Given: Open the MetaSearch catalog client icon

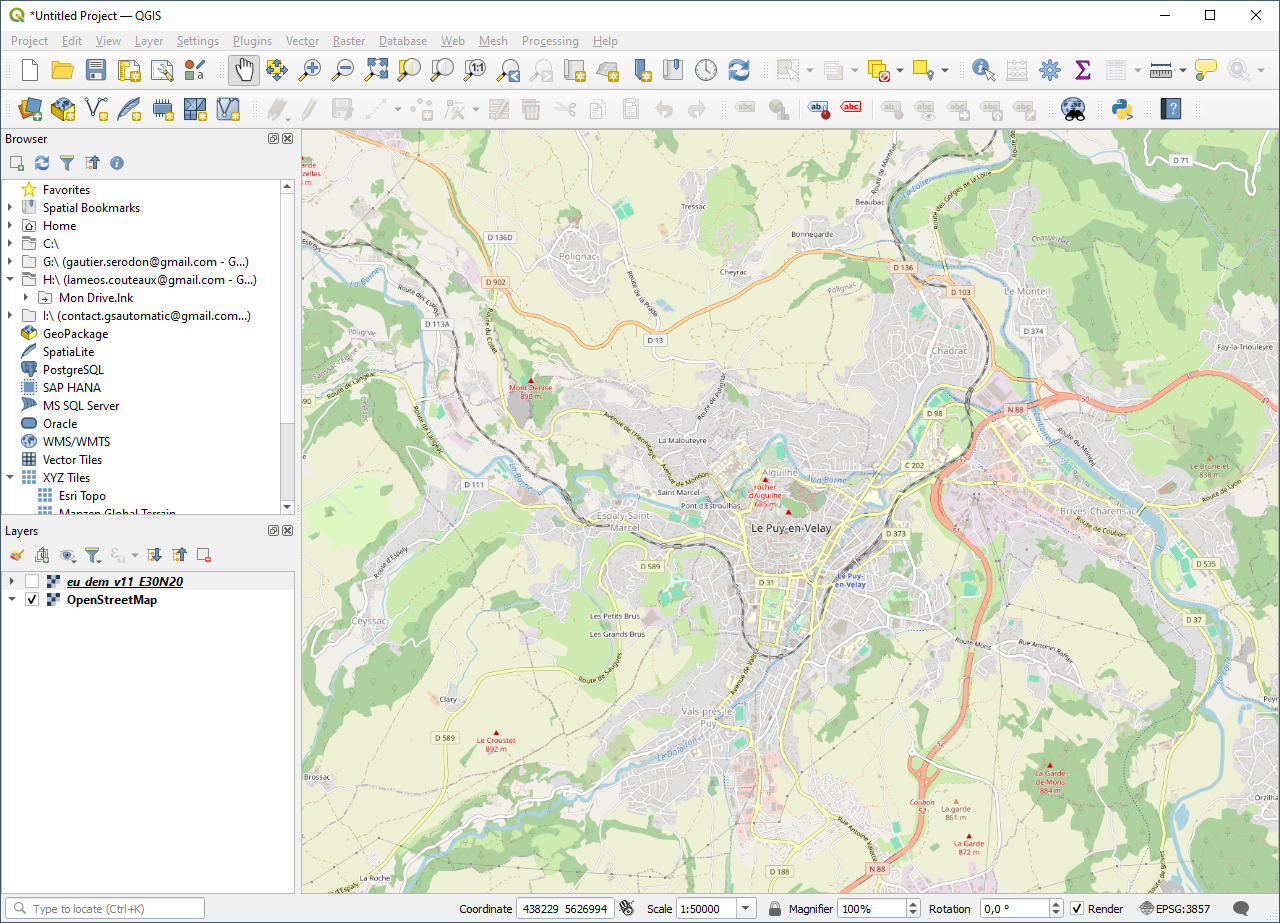Looking at the screenshot, I should pos(1073,109).
